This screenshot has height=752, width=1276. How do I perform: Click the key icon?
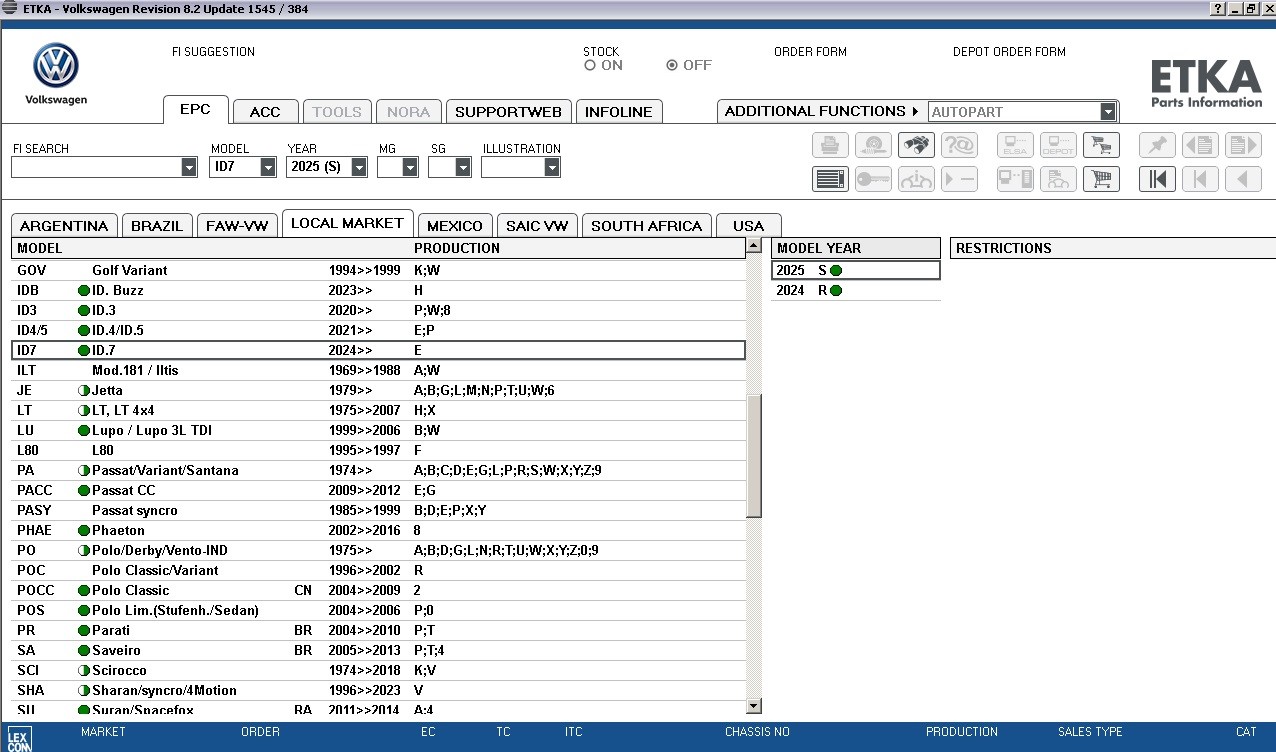873,179
